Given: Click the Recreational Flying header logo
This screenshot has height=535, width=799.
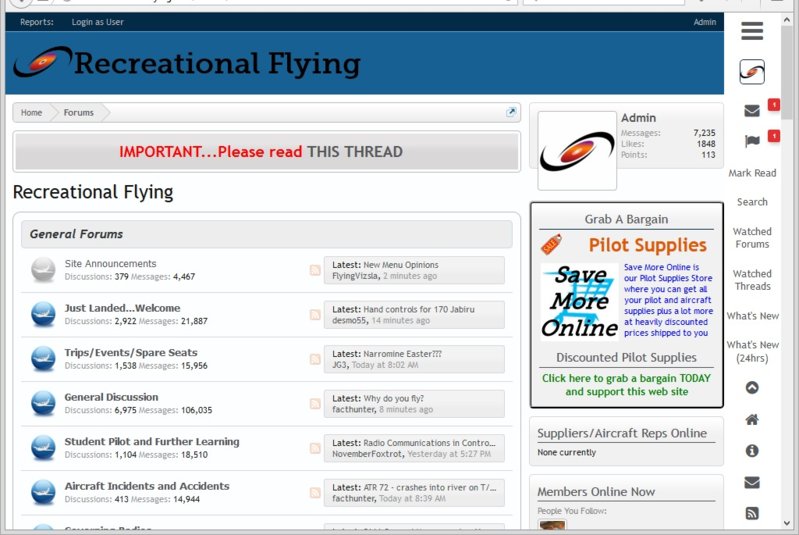Looking at the screenshot, I should coord(187,63).
